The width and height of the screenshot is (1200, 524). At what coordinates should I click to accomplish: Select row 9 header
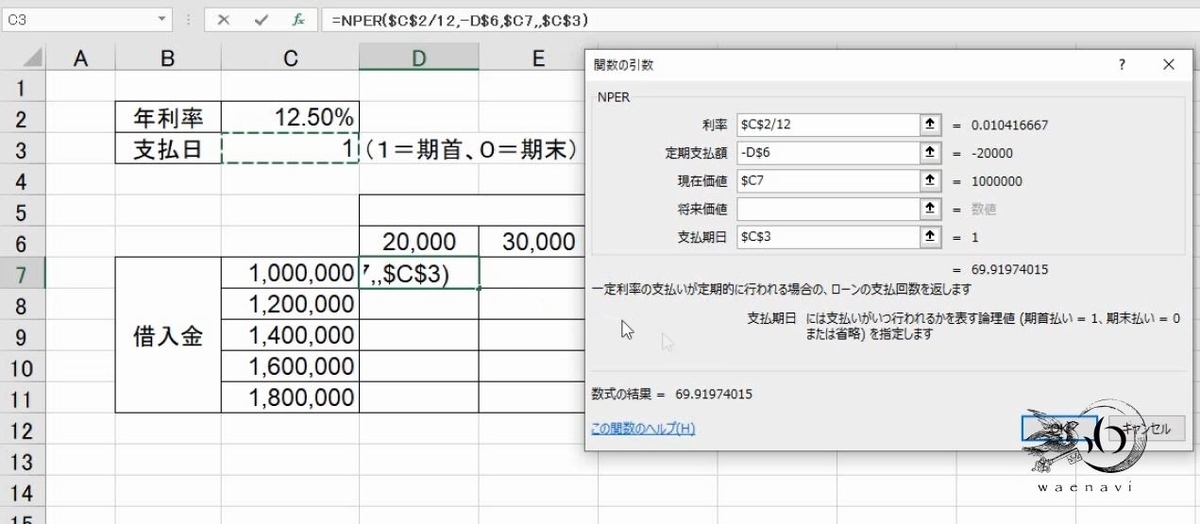[22, 335]
